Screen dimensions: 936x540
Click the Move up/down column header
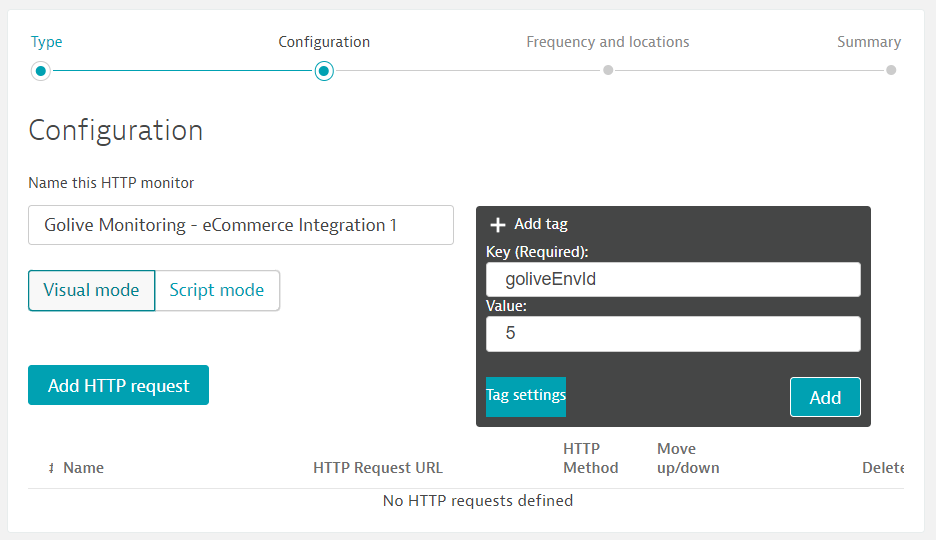[688, 458]
